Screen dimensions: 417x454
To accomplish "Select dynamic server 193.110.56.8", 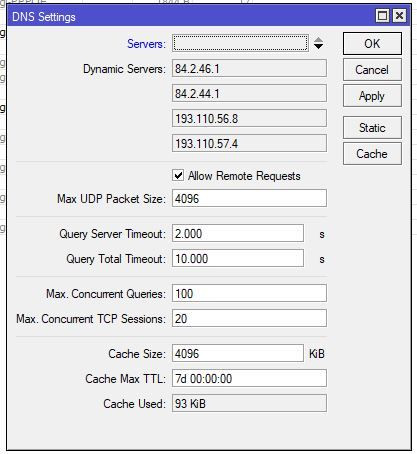I will [x=249, y=118].
